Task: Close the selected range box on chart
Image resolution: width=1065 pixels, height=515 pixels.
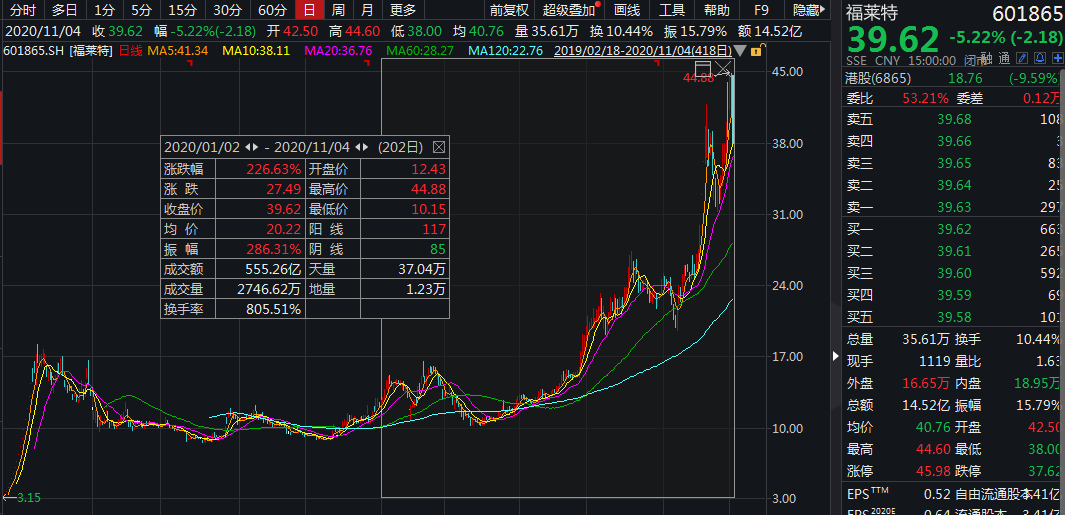Action: click(x=723, y=68)
